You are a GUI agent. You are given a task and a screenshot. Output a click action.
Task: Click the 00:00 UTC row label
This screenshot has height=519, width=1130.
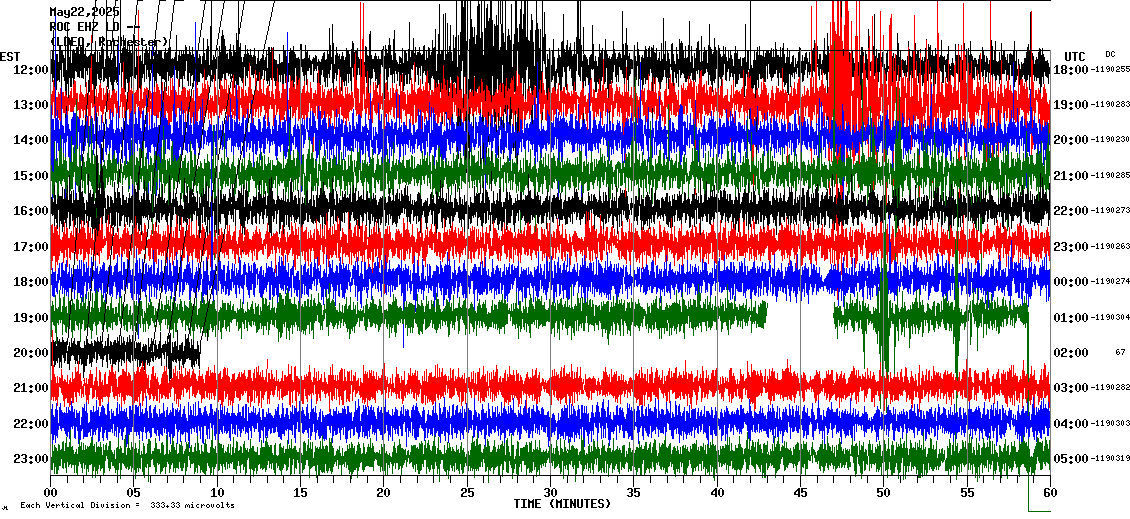click(1070, 282)
